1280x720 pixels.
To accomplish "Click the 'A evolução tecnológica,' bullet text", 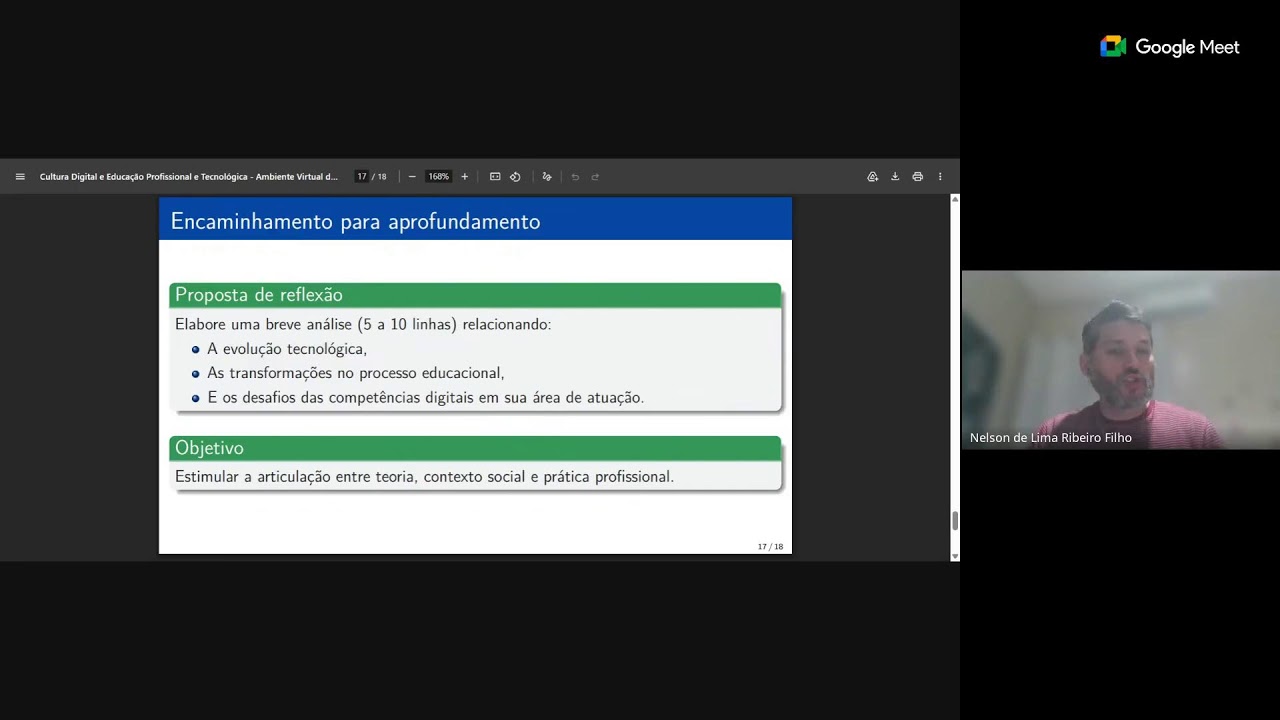I will point(287,349).
